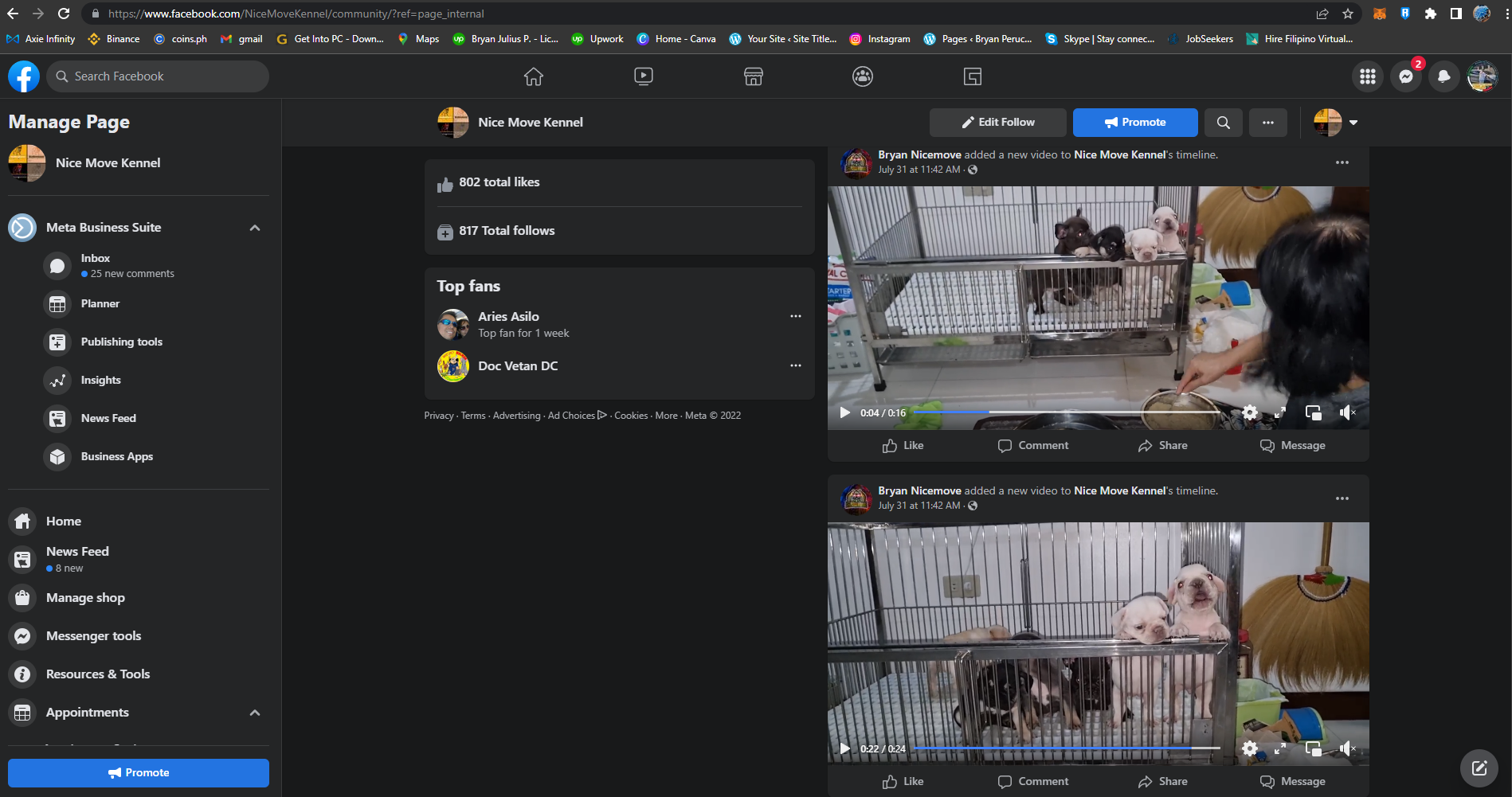The width and height of the screenshot is (1512, 797).
Task: Search the Nice Move Kennel page with magnifier
Action: (x=1224, y=123)
